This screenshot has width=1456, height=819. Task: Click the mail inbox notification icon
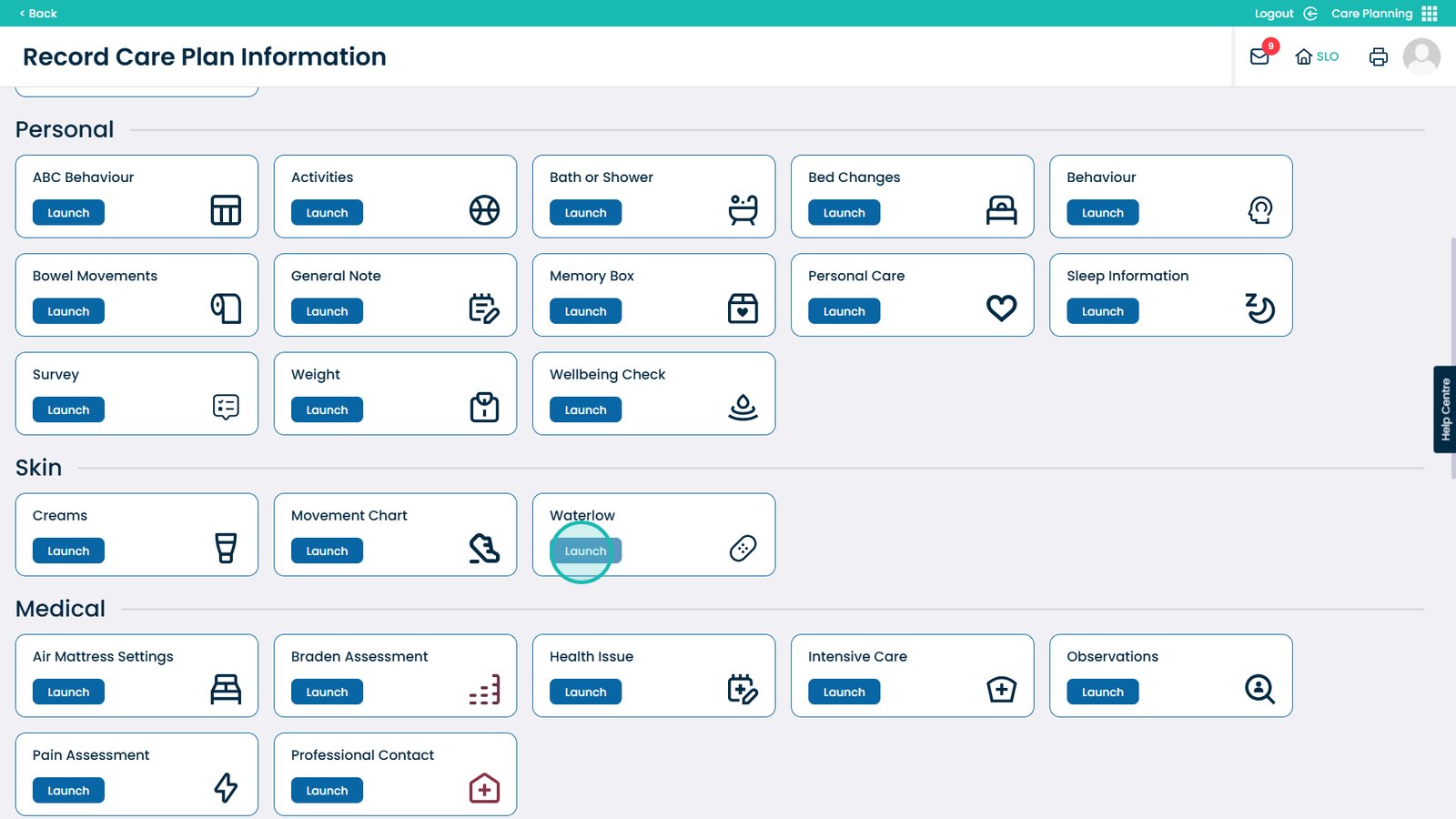point(1260,56)
